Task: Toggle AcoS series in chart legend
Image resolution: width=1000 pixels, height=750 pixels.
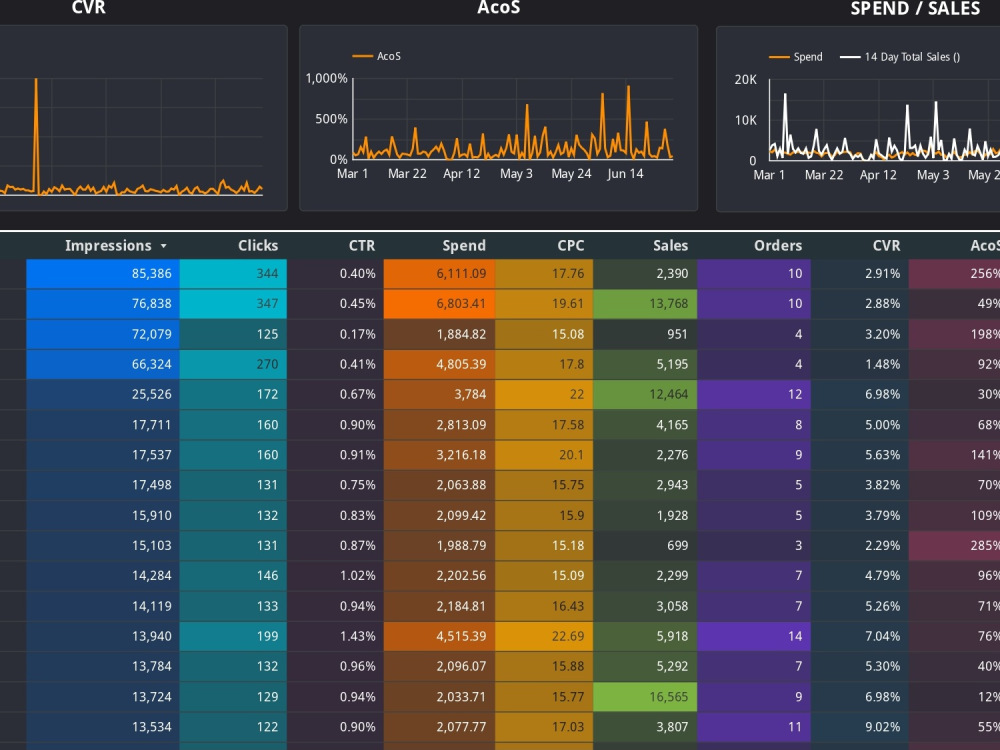Action: (376, 56)
